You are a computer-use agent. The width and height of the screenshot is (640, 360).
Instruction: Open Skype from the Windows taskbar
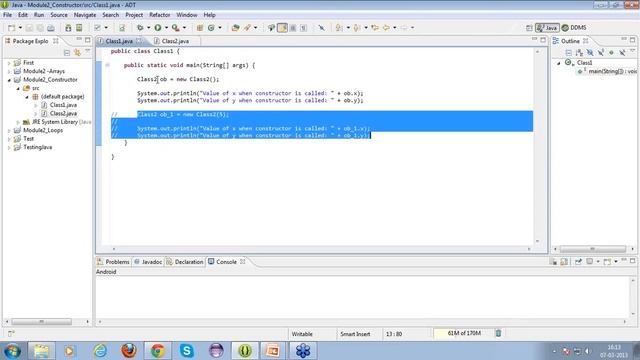(x=187, y=351)
